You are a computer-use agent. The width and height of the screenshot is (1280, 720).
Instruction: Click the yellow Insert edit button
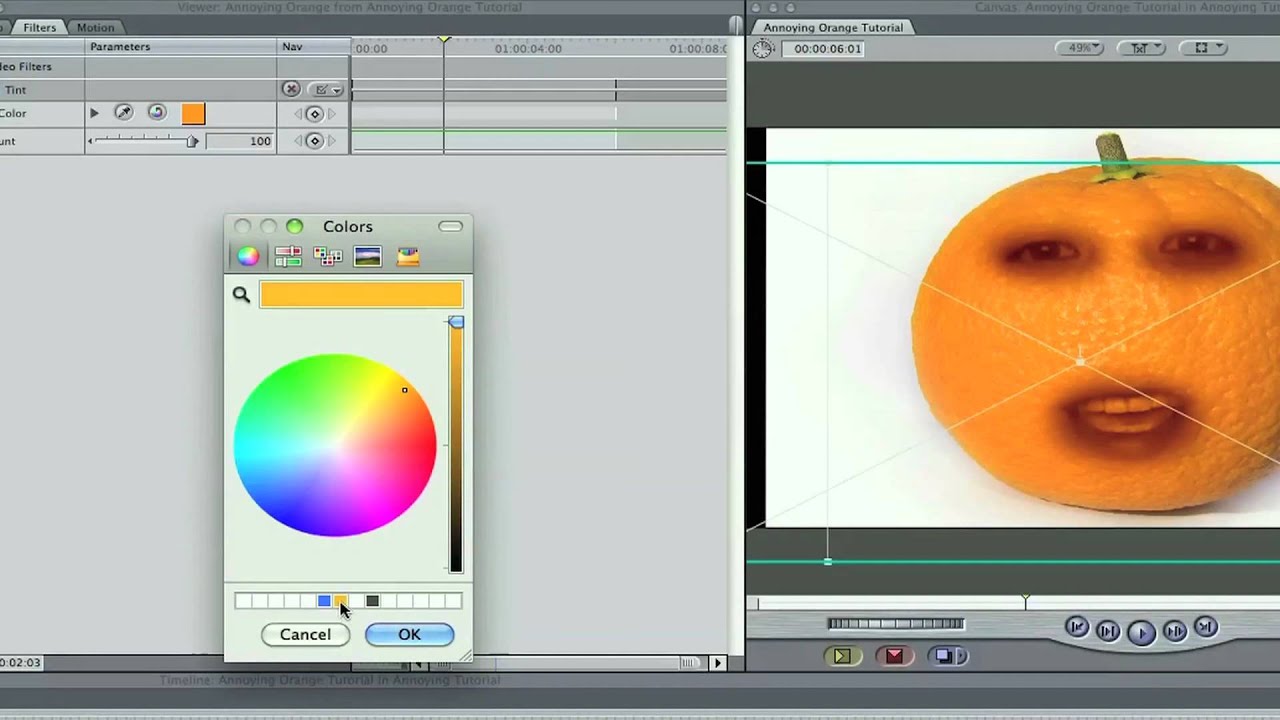pyautogui.click(x=842, y=656)
